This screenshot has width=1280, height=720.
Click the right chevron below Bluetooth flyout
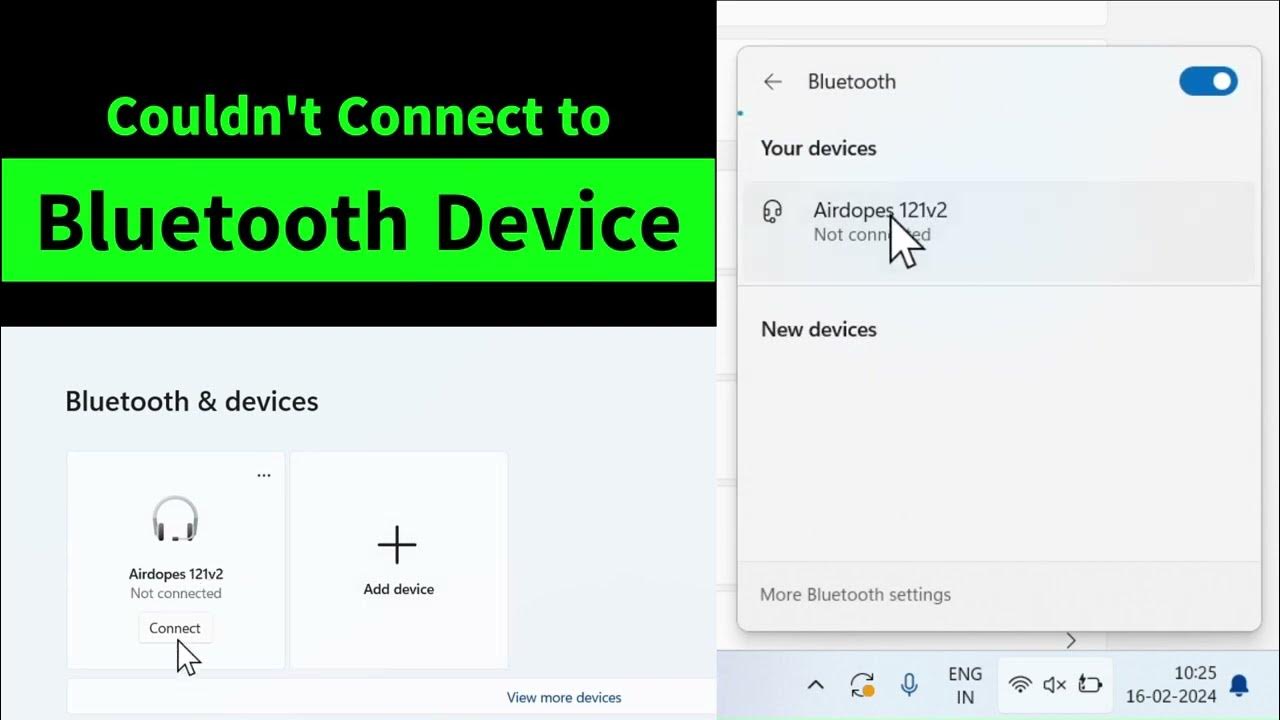1071,640
